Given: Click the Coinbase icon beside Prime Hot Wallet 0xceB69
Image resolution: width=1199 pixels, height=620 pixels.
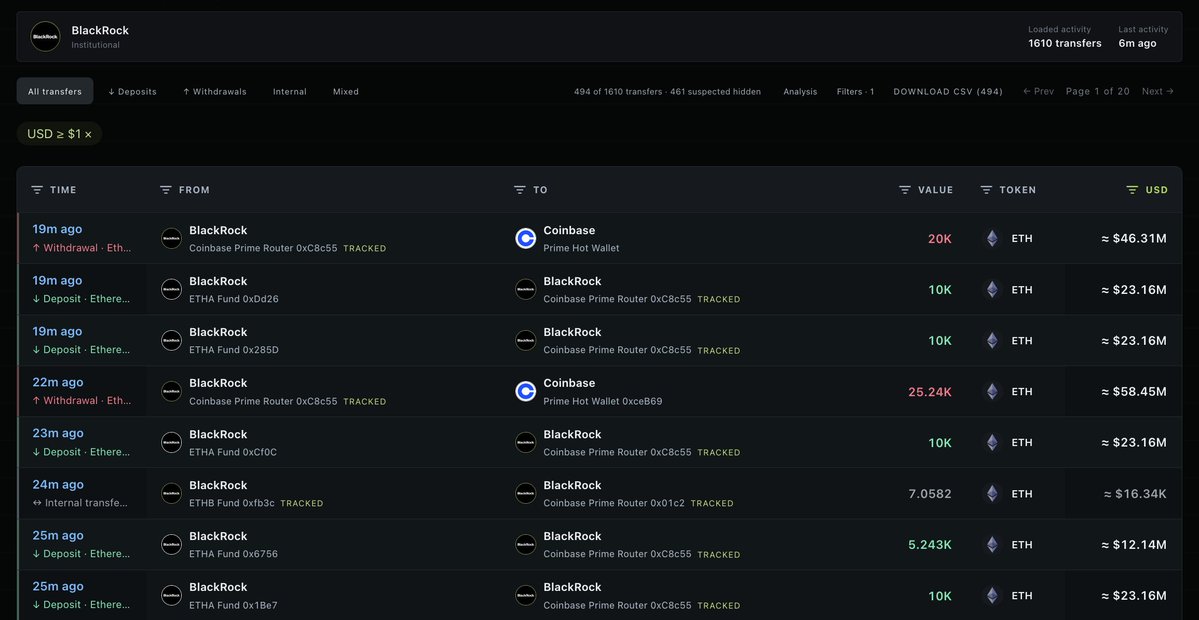Looking at the screenshot, I should [x=525, y=391].
